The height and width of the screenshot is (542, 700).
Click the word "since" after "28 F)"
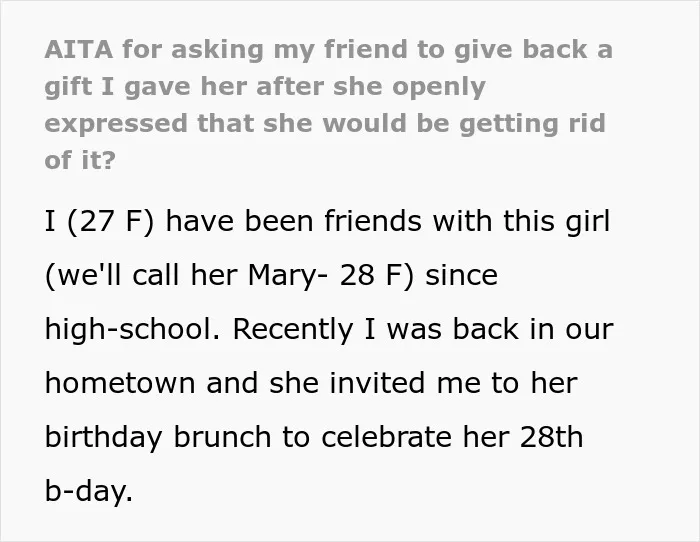tap(462, 275)
